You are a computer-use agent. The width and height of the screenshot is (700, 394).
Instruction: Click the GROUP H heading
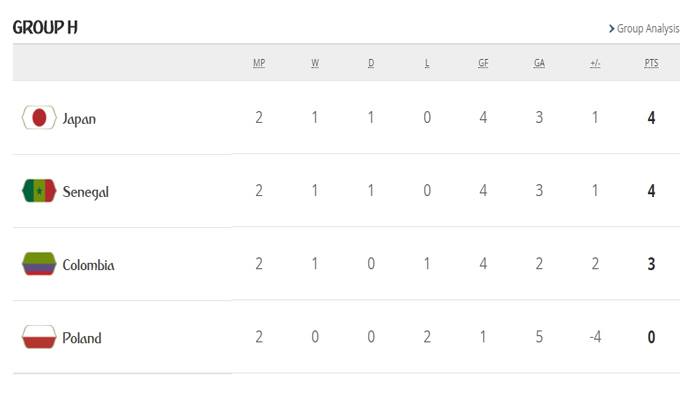tap(45, 28)
